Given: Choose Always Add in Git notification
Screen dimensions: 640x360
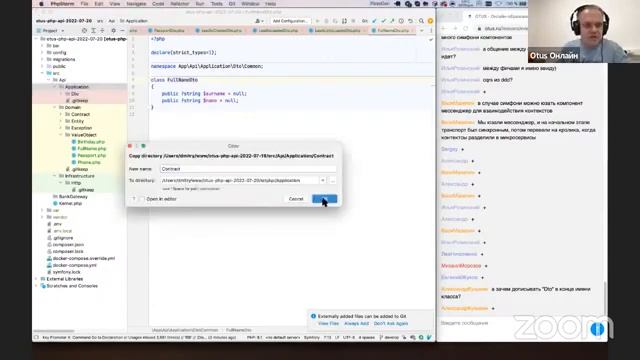Looking at the screenshot, I should tap(356, 323).
